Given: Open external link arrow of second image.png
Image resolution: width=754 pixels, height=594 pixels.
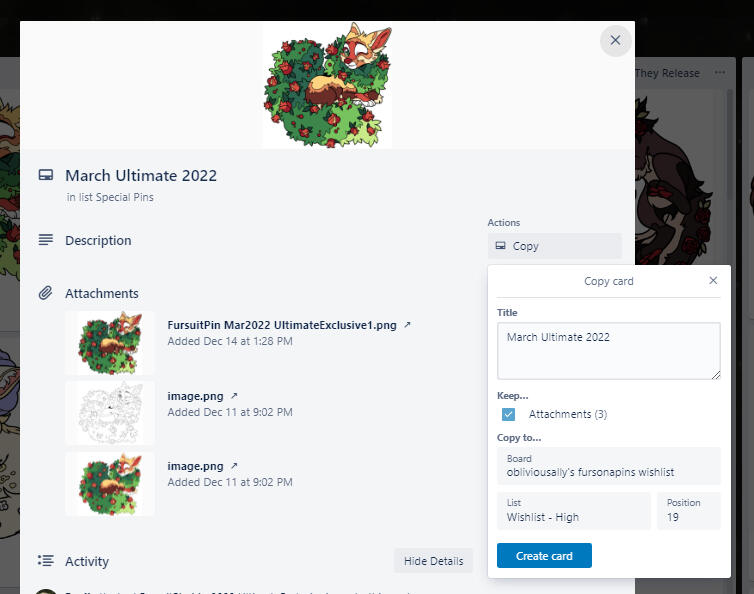Looking at the screenshot, I should [234, 396].
